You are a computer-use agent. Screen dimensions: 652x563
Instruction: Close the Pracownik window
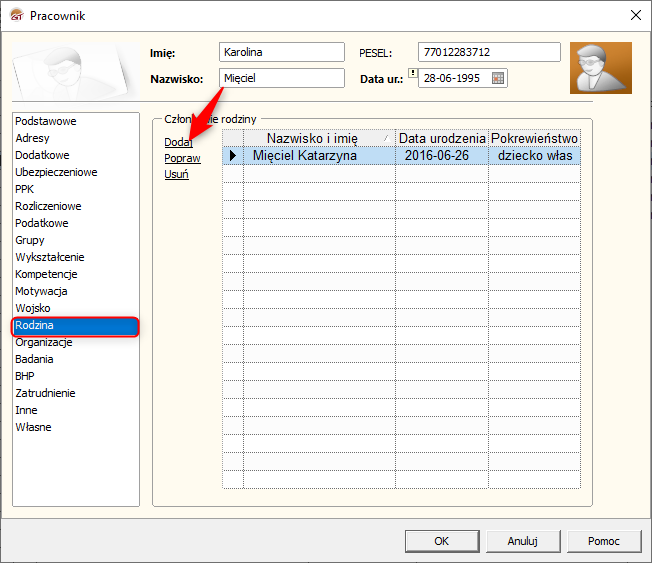(635, 15)
